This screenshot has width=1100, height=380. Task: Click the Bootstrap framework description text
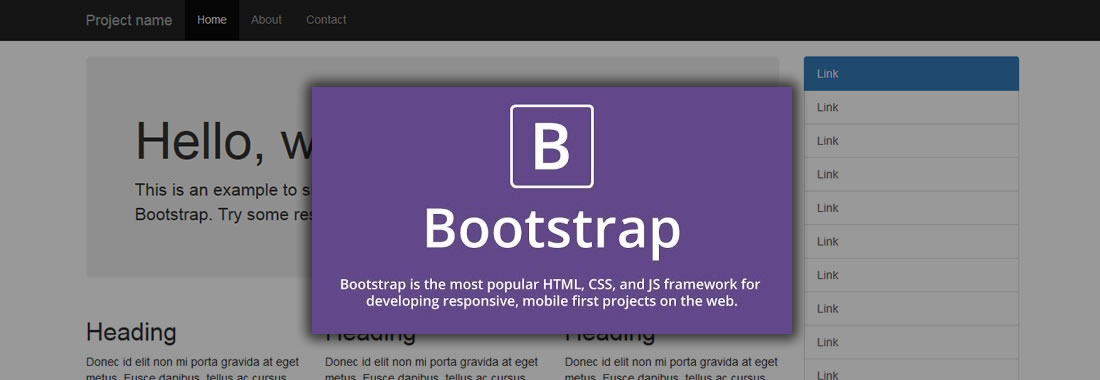point(551,293)
